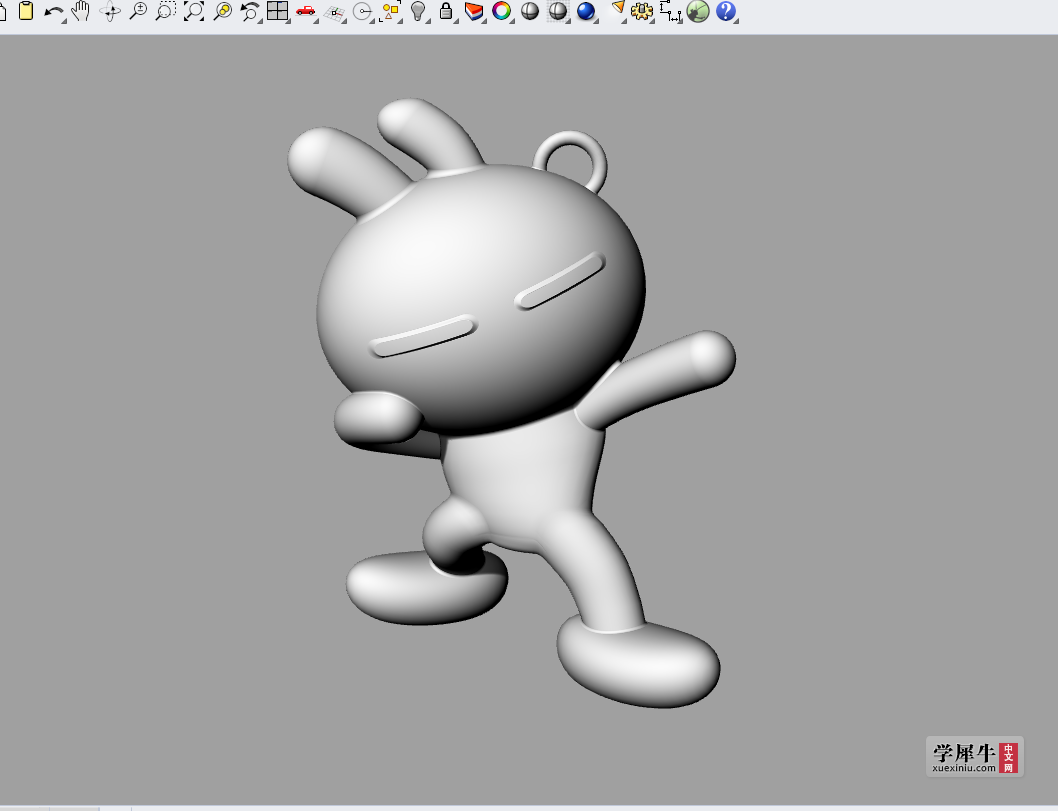Click the gray shaded sphere icon
The image size is (1058, 811).
[530, 11]
